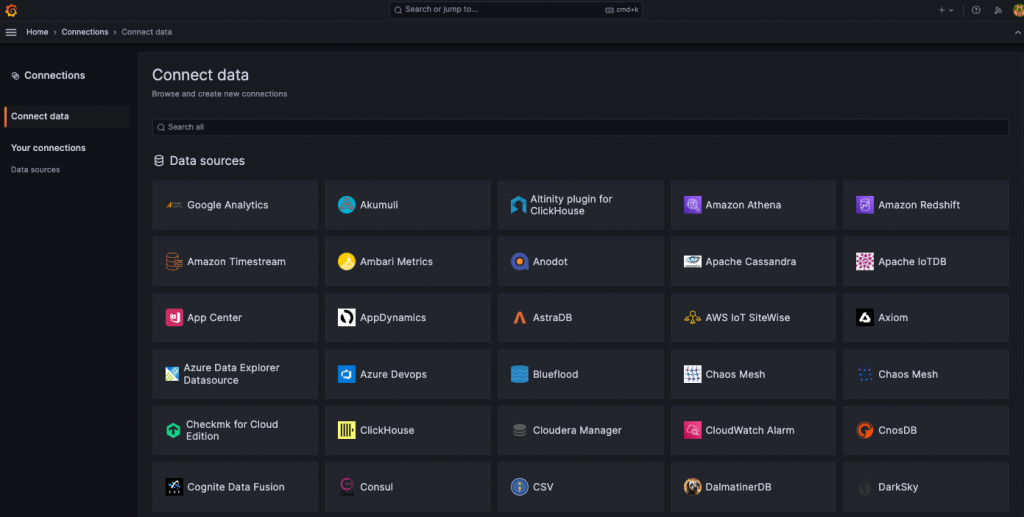
Task: Click the AWS IoT SiteWise icon
Action: click(x=692, y=318)
